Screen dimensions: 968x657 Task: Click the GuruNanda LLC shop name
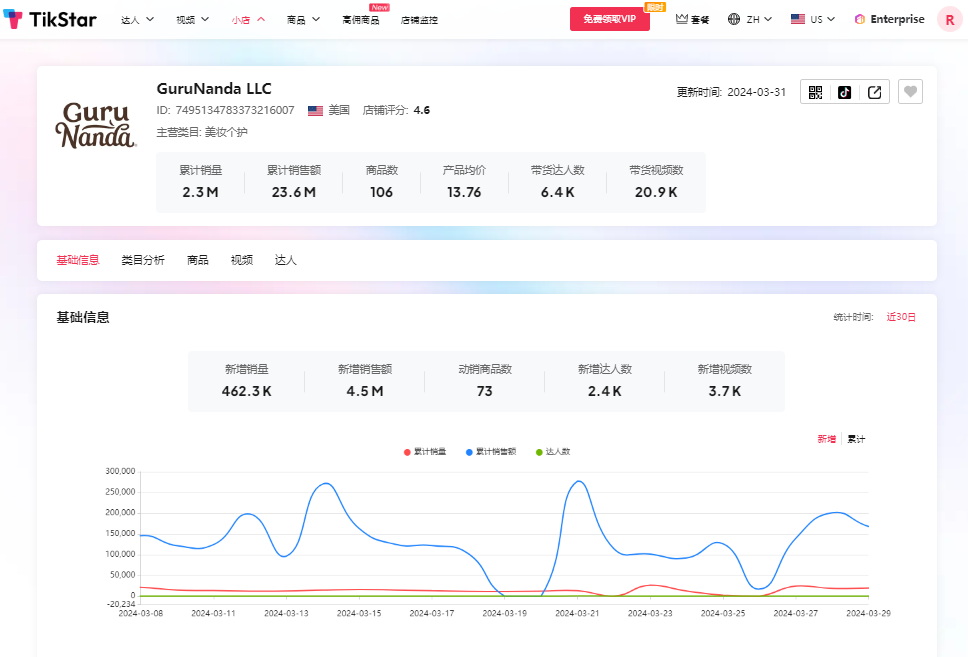coord(214,88)
